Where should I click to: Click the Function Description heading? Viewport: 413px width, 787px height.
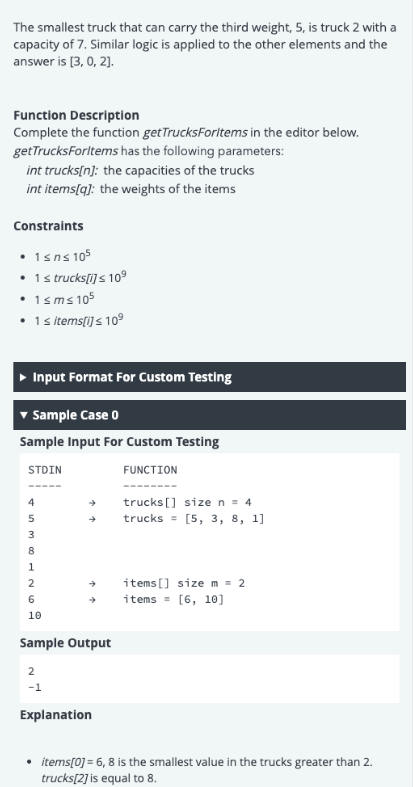(76, 115)
